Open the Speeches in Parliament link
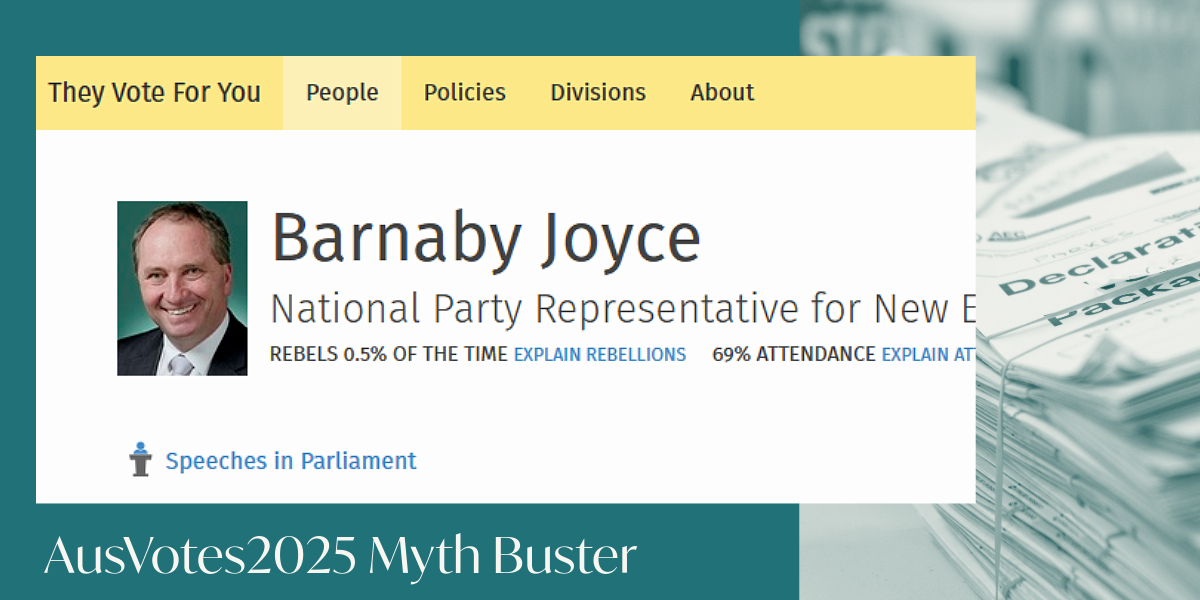This screenshot has height=600, width=1200. tap(291, 461)
